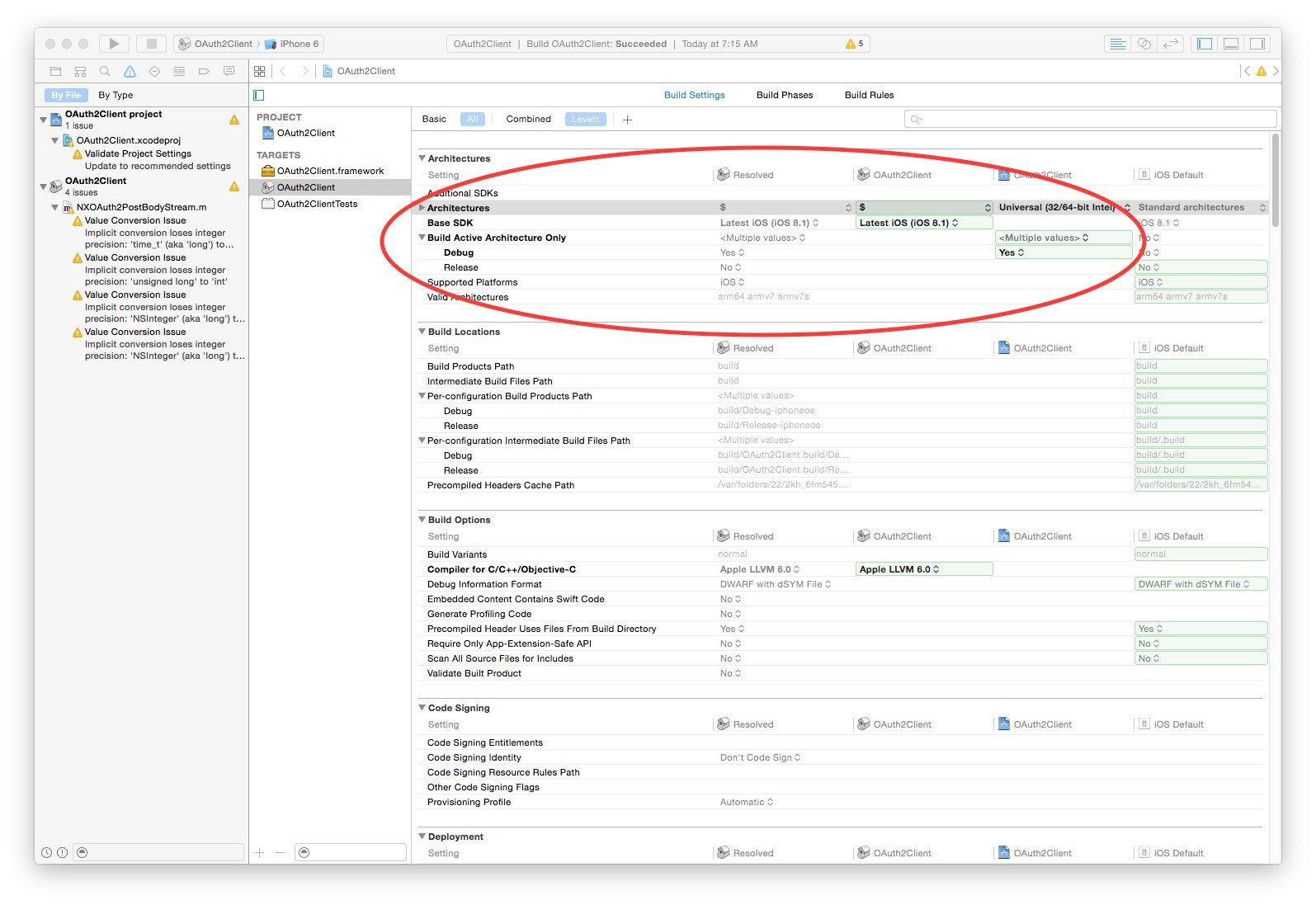1316x905 pixels.
Task: Show the Version editor
Action: click(x=1171, y=44)
